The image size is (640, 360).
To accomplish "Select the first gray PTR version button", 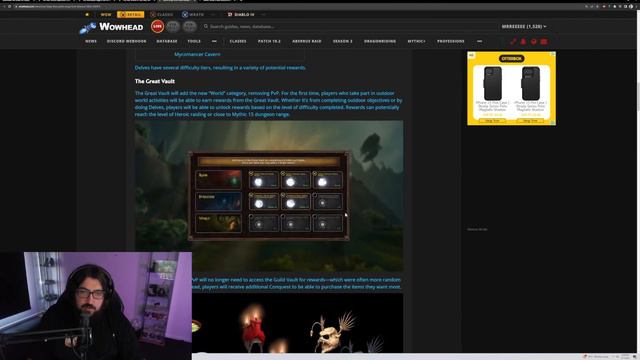I will 173,27.
